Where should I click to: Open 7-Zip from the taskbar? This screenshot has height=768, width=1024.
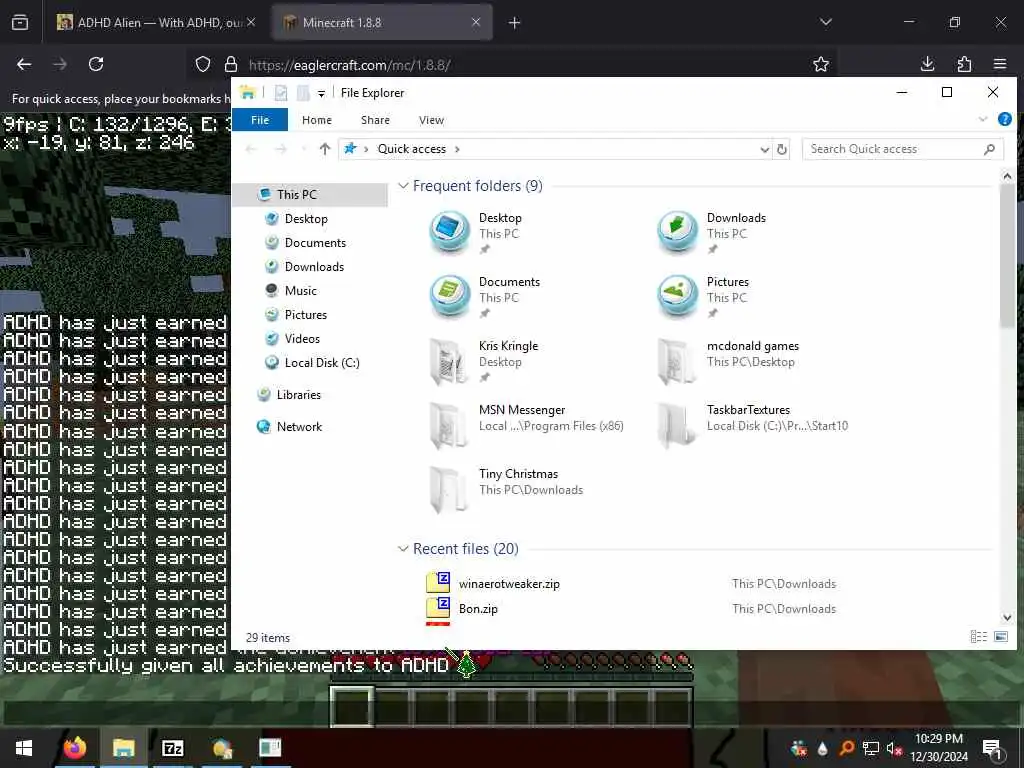pos(172,748)
